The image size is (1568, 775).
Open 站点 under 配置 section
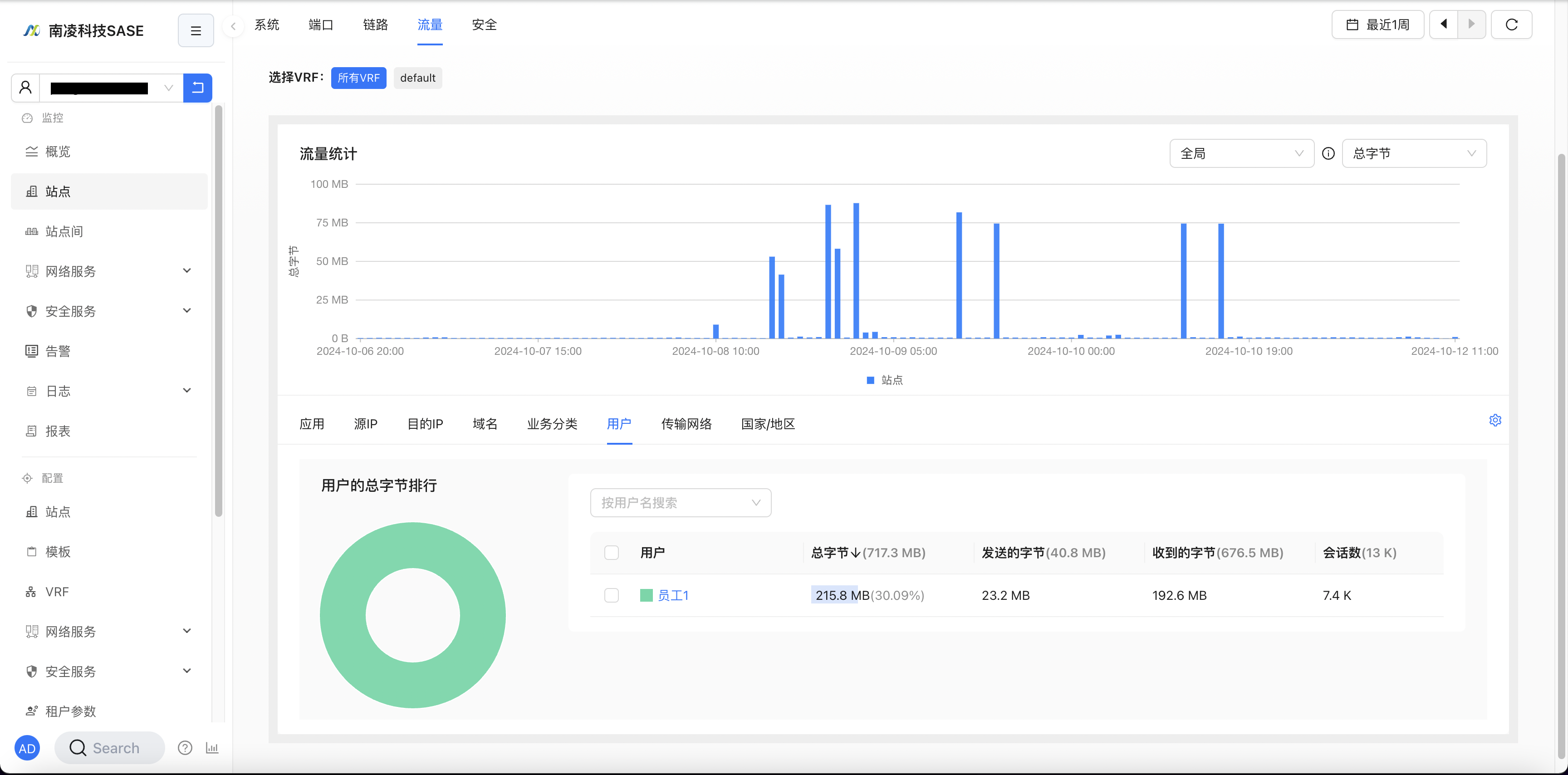coord(109,511)
